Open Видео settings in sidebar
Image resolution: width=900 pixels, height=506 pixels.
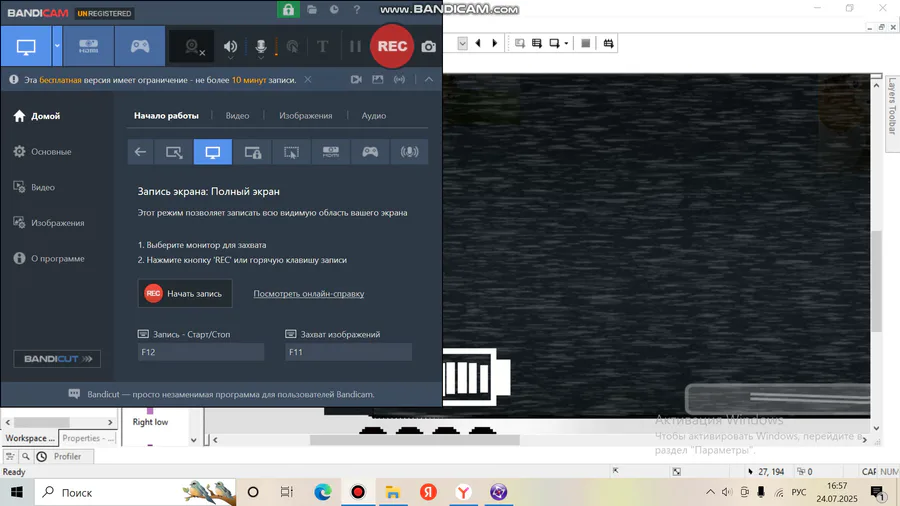click(x=34, y=187)
